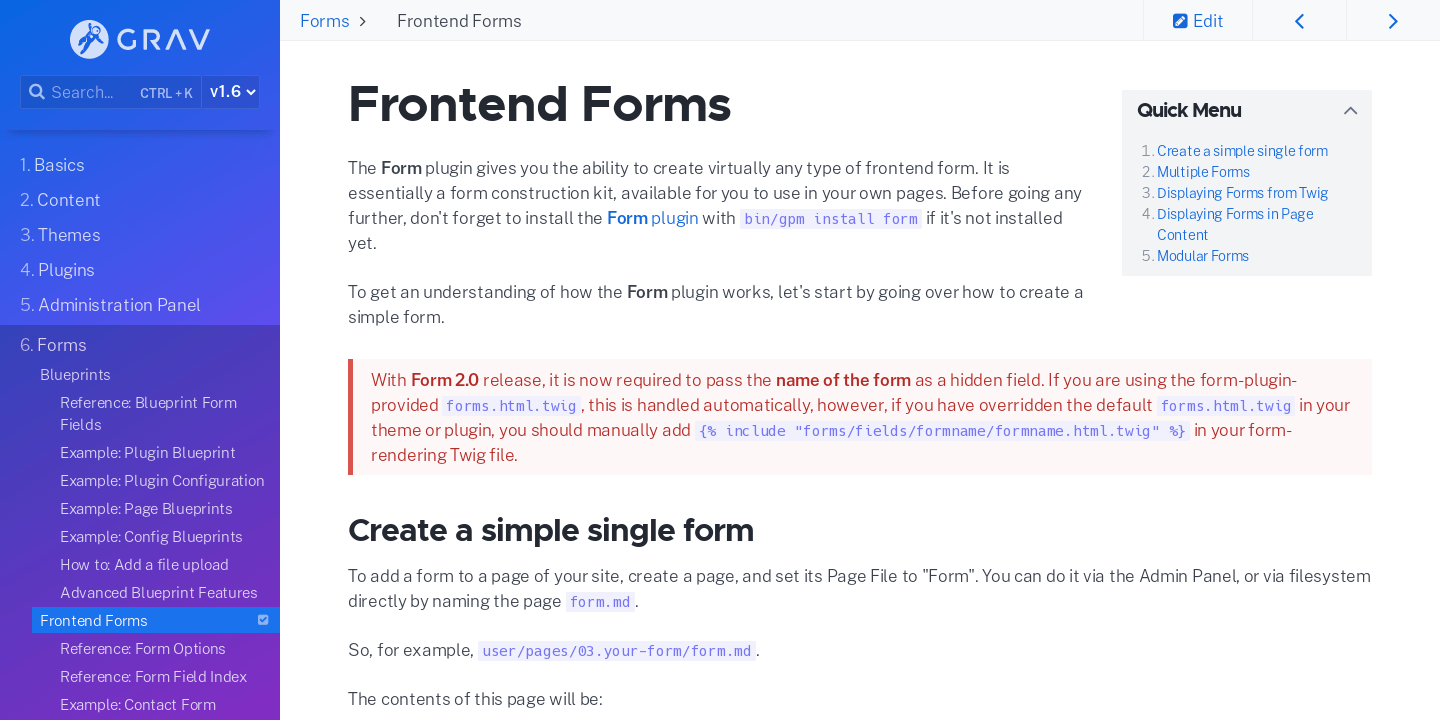Viewport: 1440px width, 720px height.
Task: Click the Forms breadcrumb link
Action: pos(325,21)
